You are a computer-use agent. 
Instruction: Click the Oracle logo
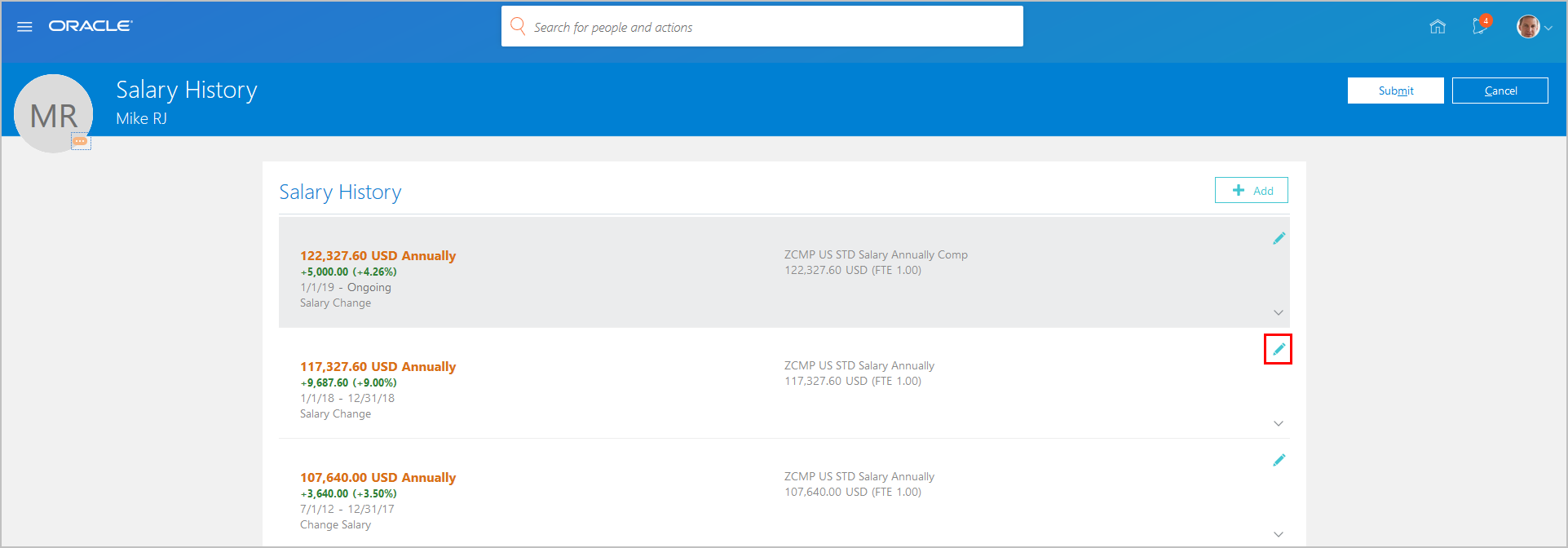point(90,26)
